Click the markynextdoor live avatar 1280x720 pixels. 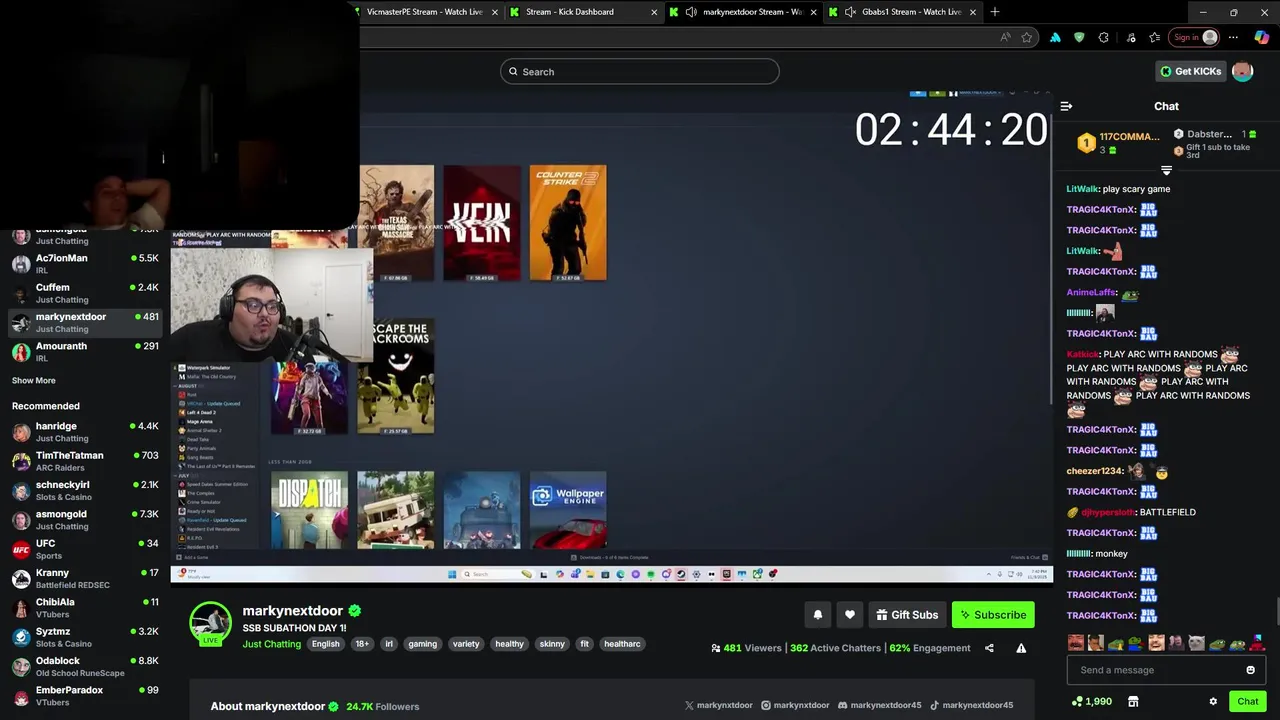pos(210,623)
